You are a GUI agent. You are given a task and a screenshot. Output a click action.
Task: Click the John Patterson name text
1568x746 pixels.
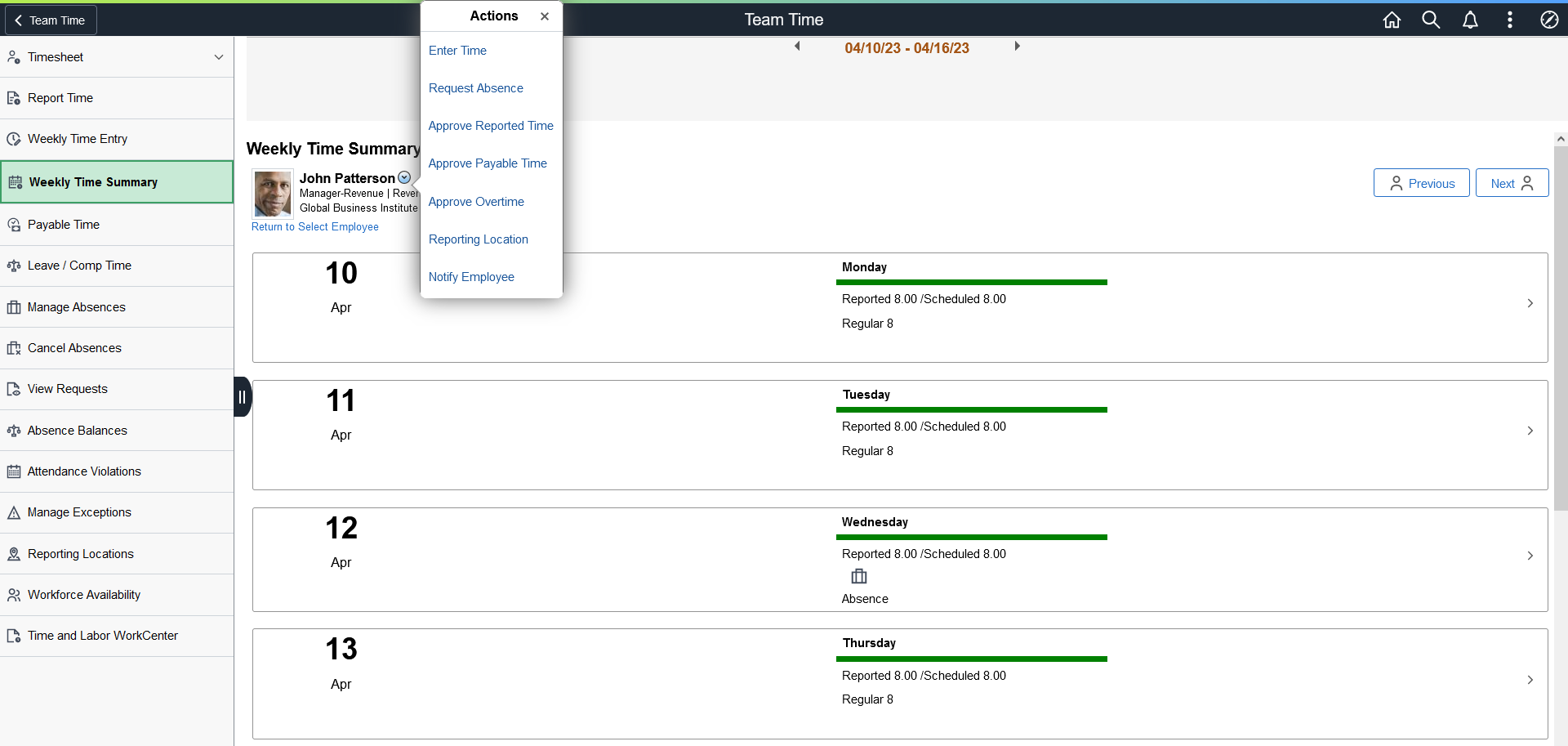[347, 178]
